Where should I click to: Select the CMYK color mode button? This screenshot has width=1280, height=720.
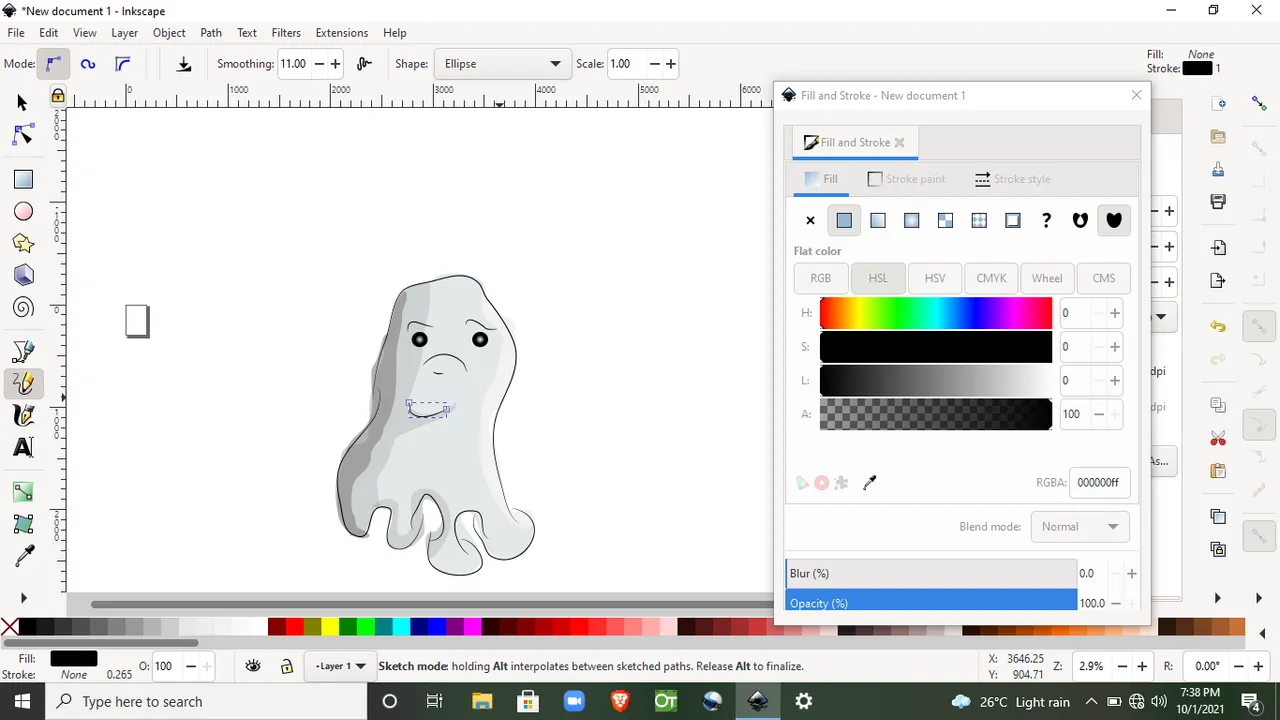(992, 278)
